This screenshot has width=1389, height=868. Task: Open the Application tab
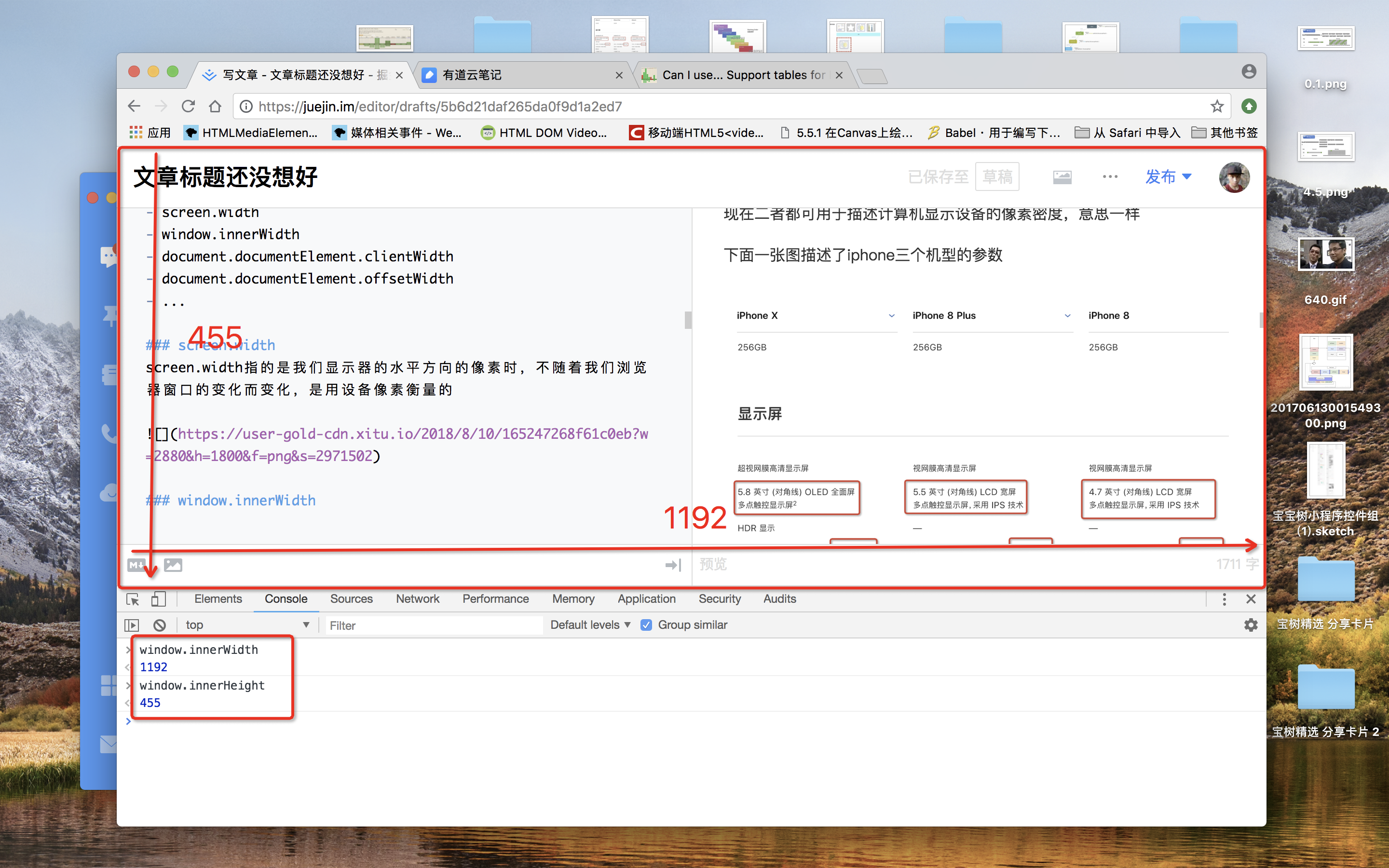pyautogui.click(x=646, y=599)
